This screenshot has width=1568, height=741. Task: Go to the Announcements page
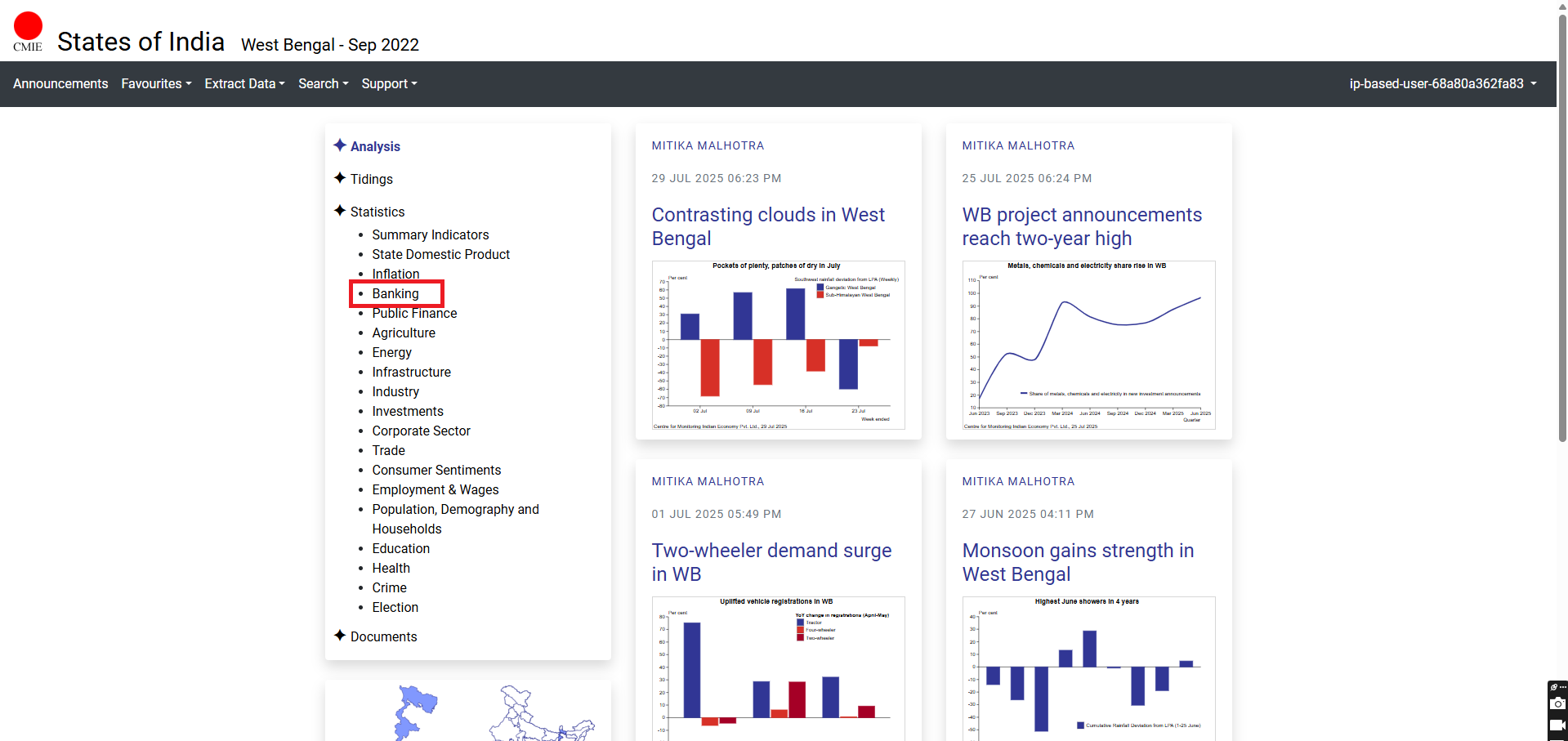click(x=60, y=84)
